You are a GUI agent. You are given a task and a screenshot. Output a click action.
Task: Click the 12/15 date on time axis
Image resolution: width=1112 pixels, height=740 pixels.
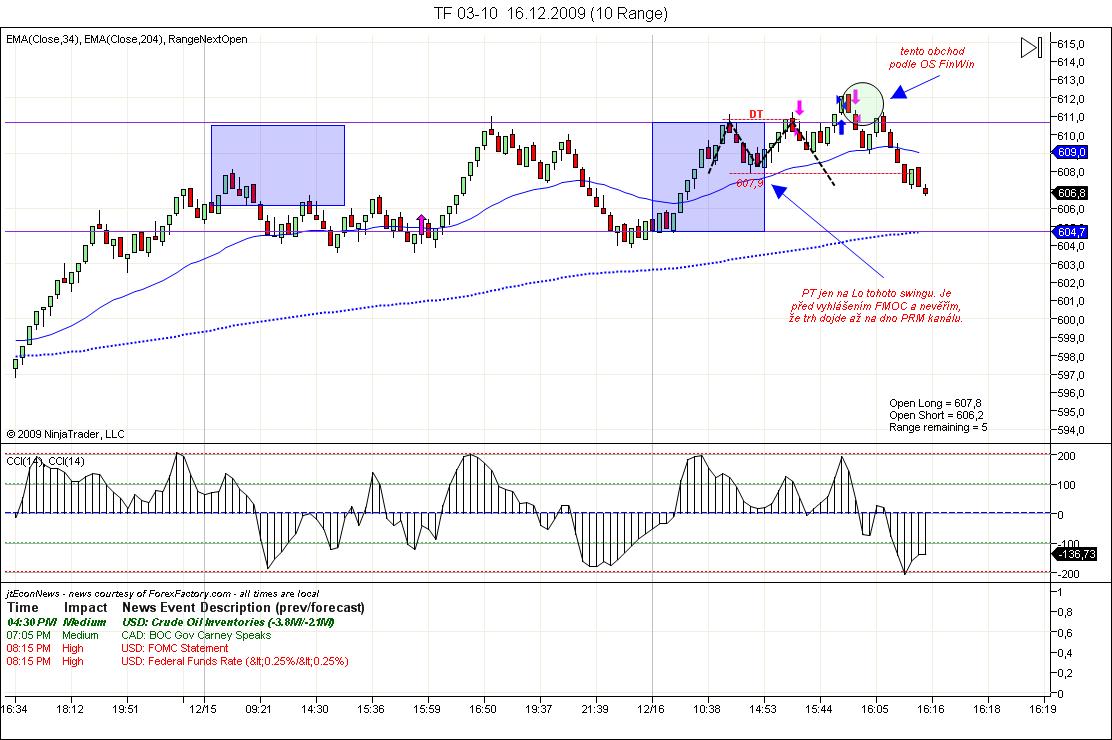[x=203, y=709]
